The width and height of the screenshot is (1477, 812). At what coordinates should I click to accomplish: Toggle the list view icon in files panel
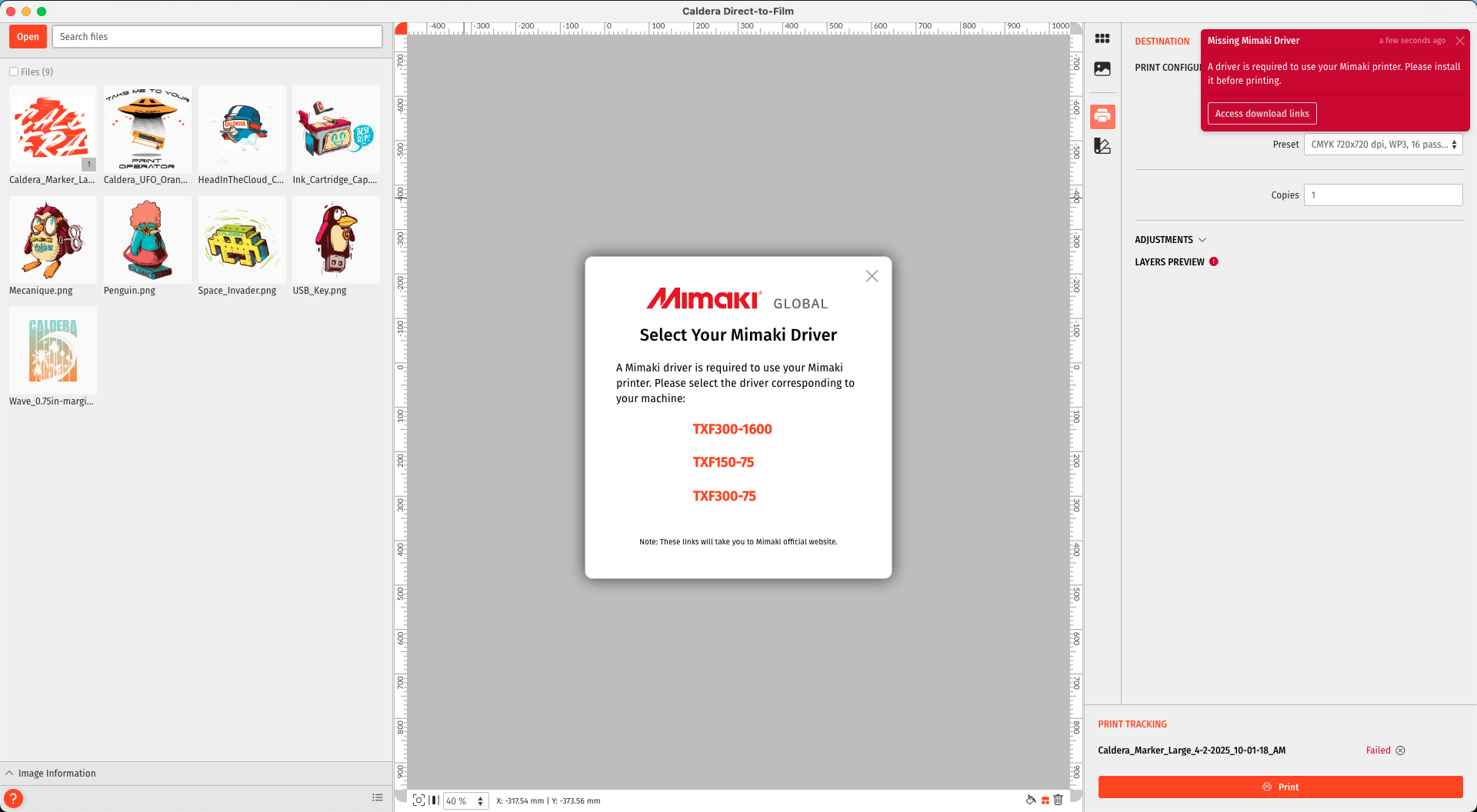(x=378, y=798)
